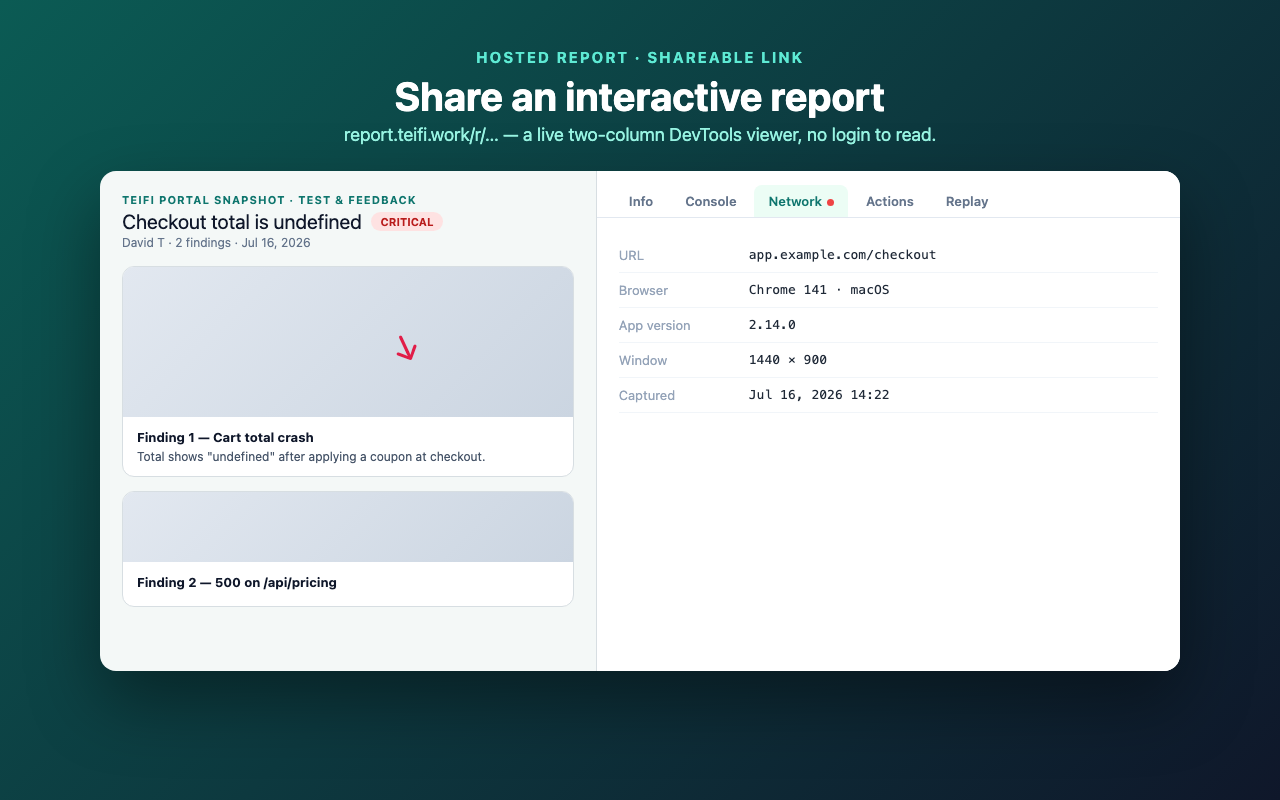Screen dimensions: 1280x800
Task: Click the Captured value Jul 16, 2026 14:22
Action: [819, 395]
